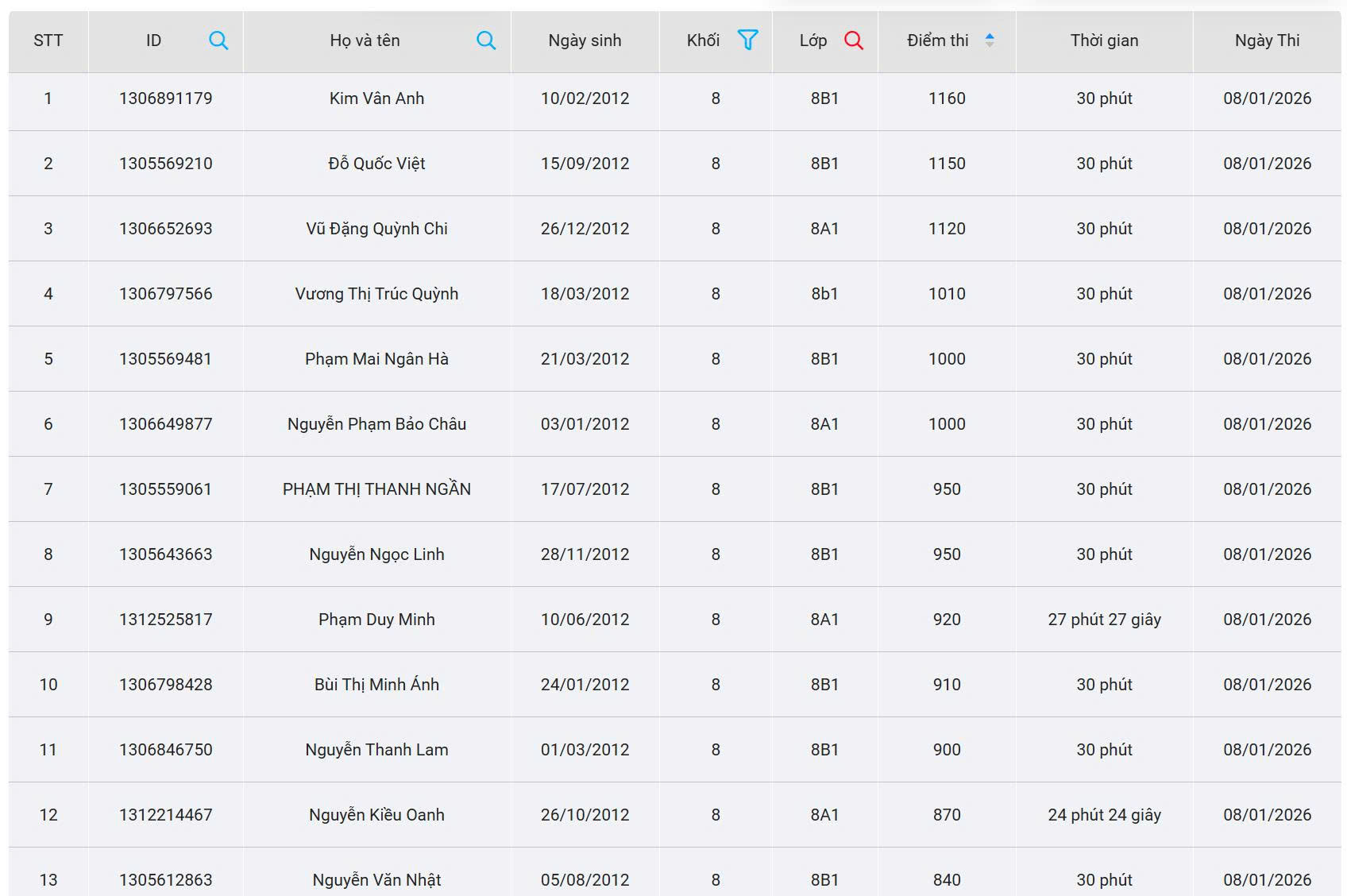Open search for Họ và tên column
The image size is (1347, 896).
click(486, 41)
